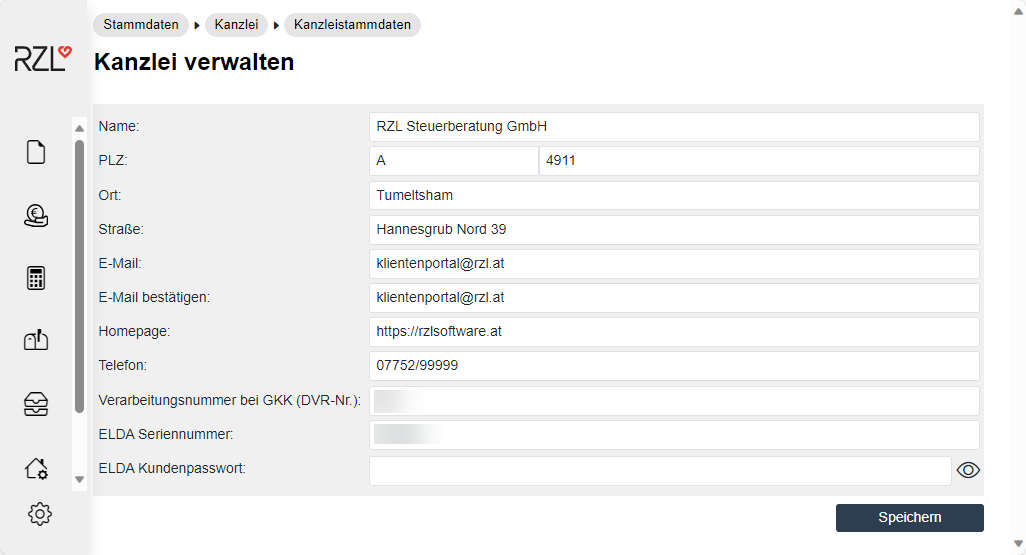The image size is (1026, 555).
Task: Open the documents page icon in sidebar
Action: coord(36,152)
